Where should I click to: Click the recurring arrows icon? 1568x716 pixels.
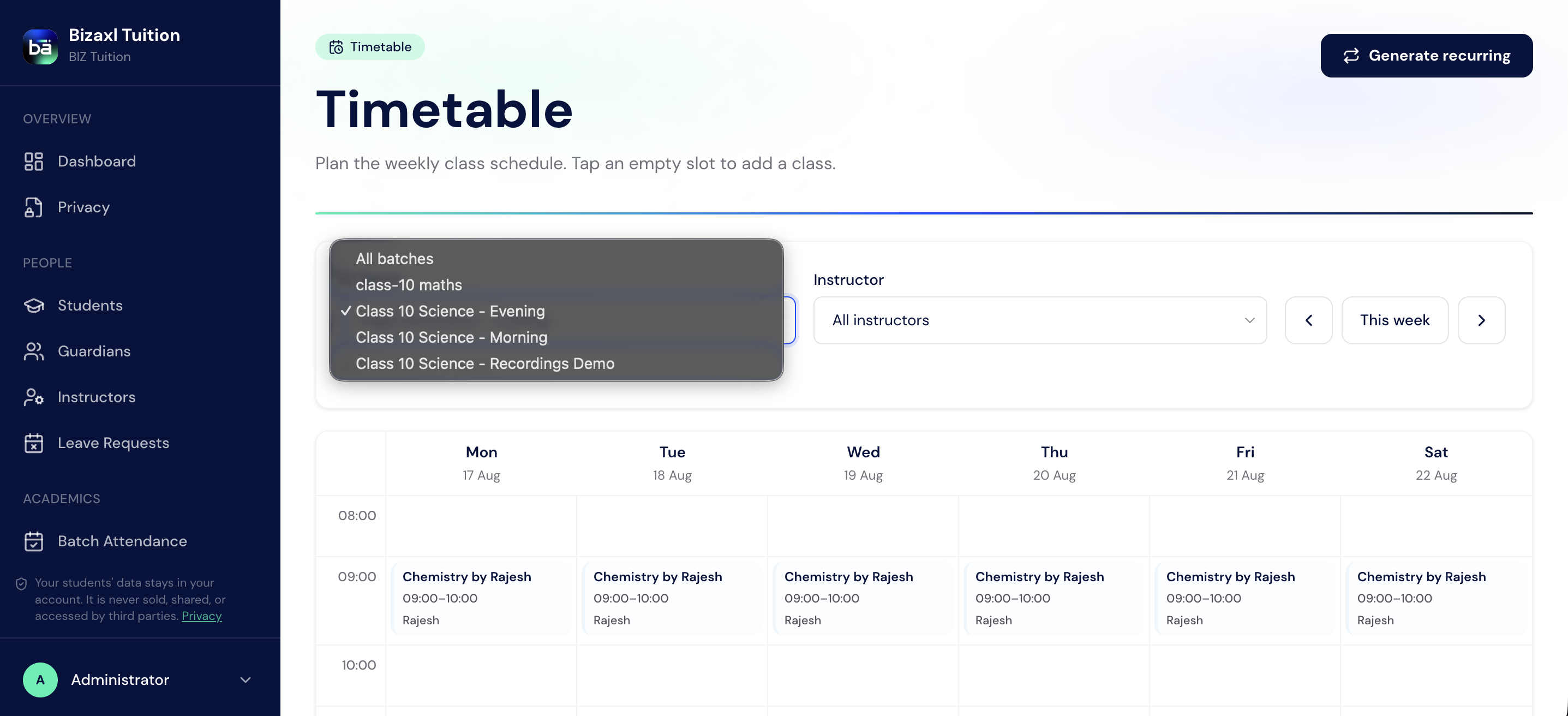point(1351,56)
